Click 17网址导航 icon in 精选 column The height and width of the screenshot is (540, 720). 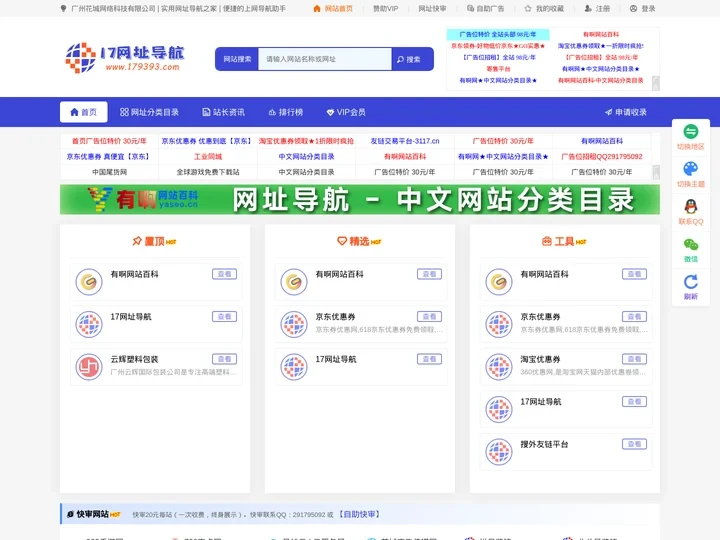[294, 366]
